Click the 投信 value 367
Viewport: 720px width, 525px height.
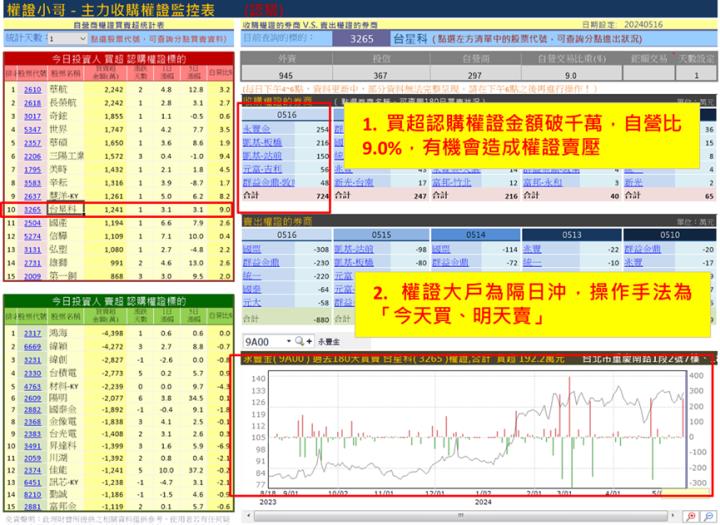click(x=380, y=75)
